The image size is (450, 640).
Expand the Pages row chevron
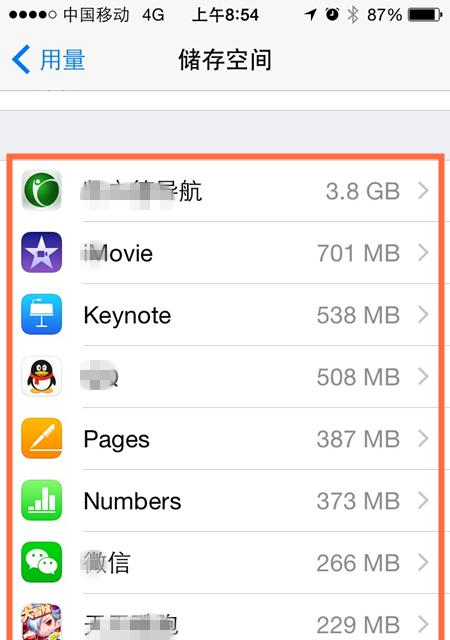423,439
